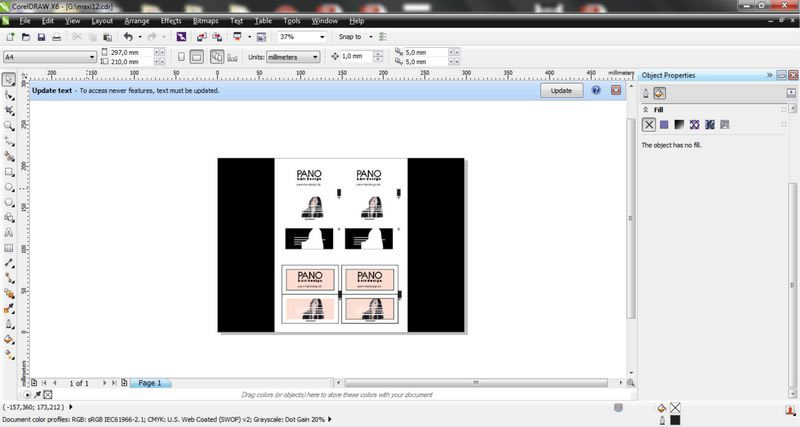Select PostScript Fill type
Viewport: 800px width, 427px height.
pyautogui.click(x=724, y=124)
